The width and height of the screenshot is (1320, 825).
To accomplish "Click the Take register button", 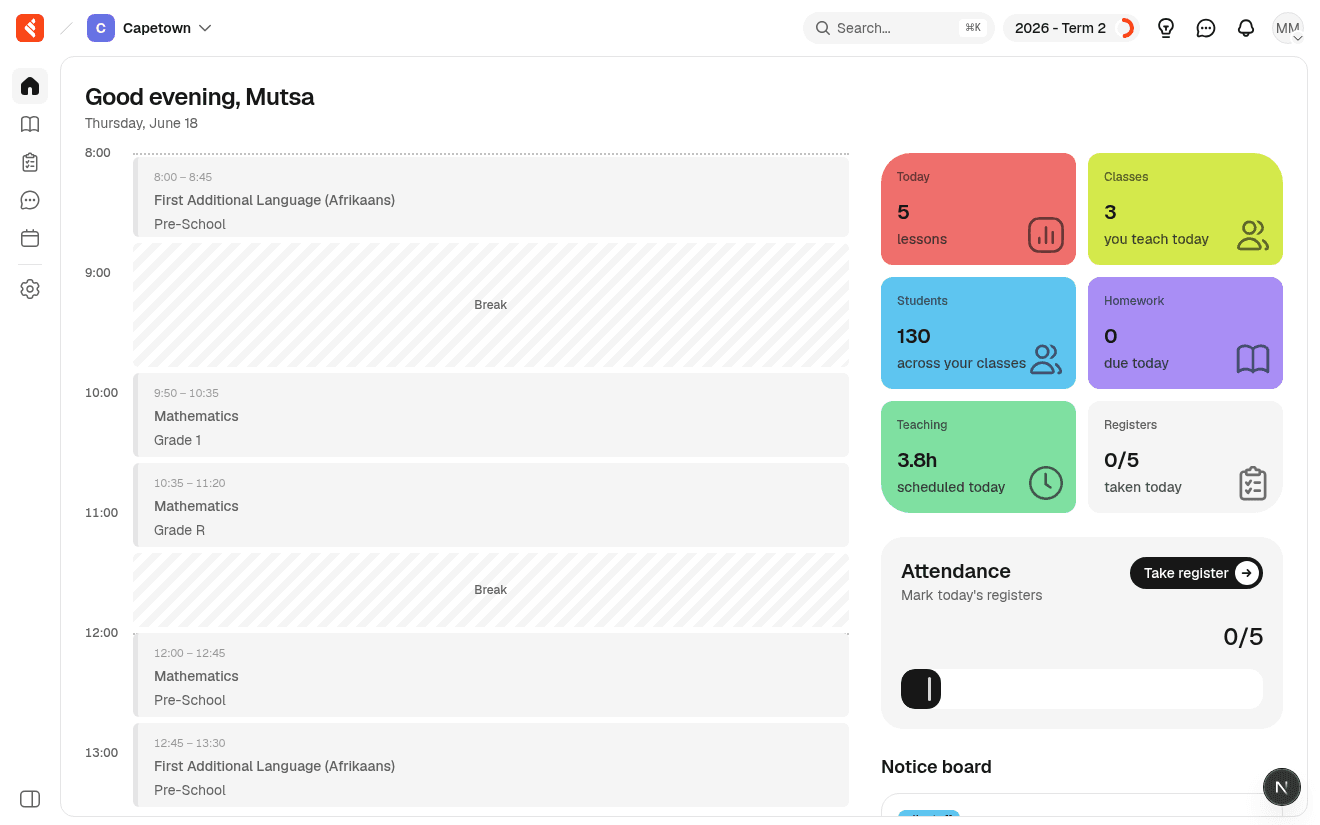I will (1196, 573).
